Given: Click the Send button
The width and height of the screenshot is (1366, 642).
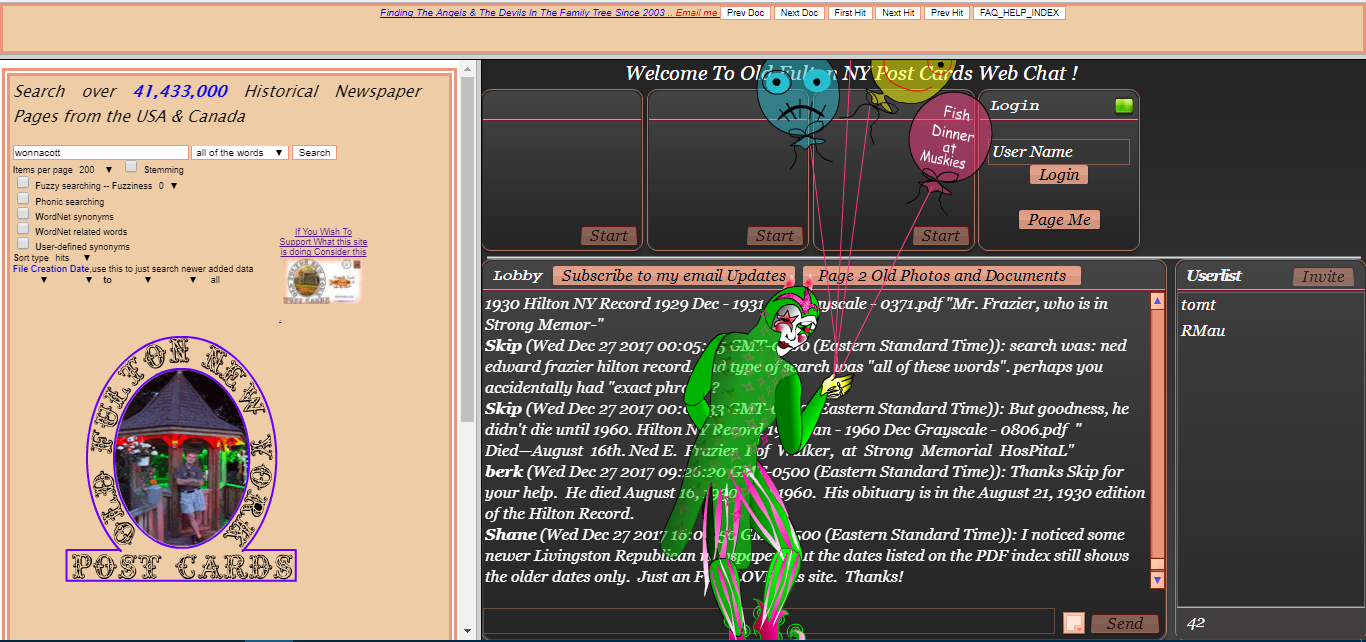Looking at the screenshot, I should pos(1125,623).
